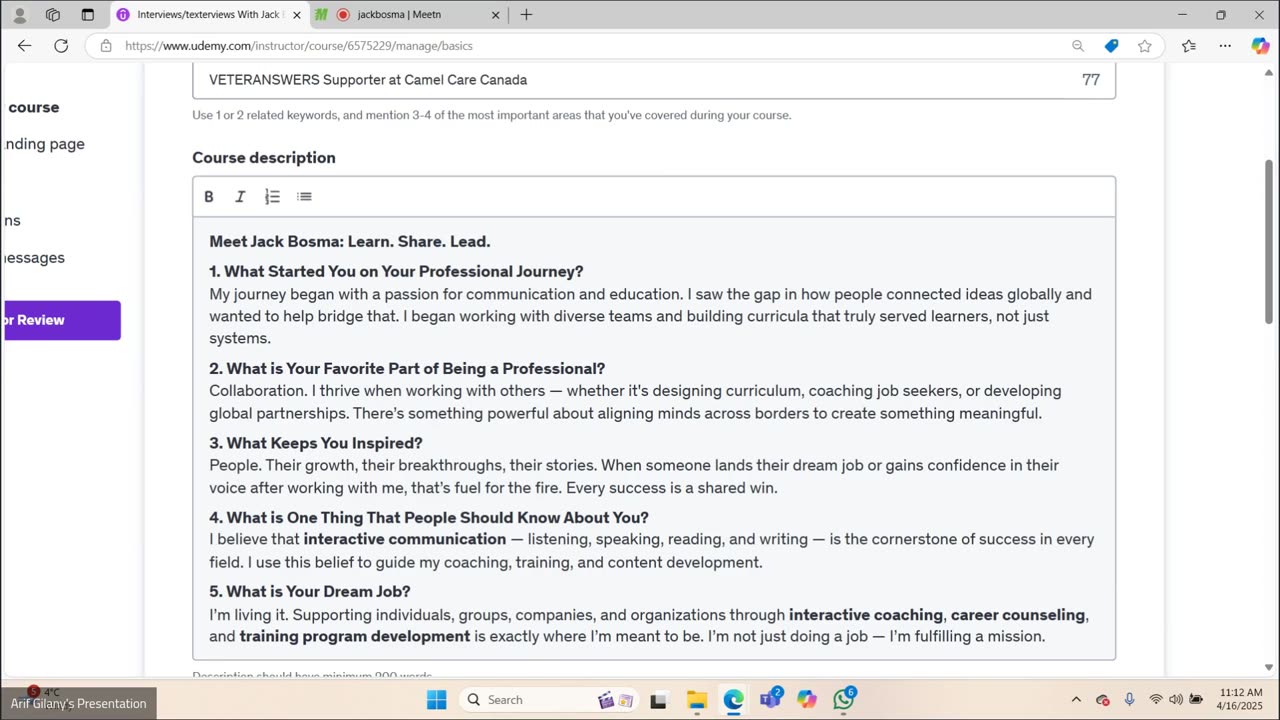Click the scrollbar down arrow
This screenshot has width=1280, height=720.
pos(1270,668)
